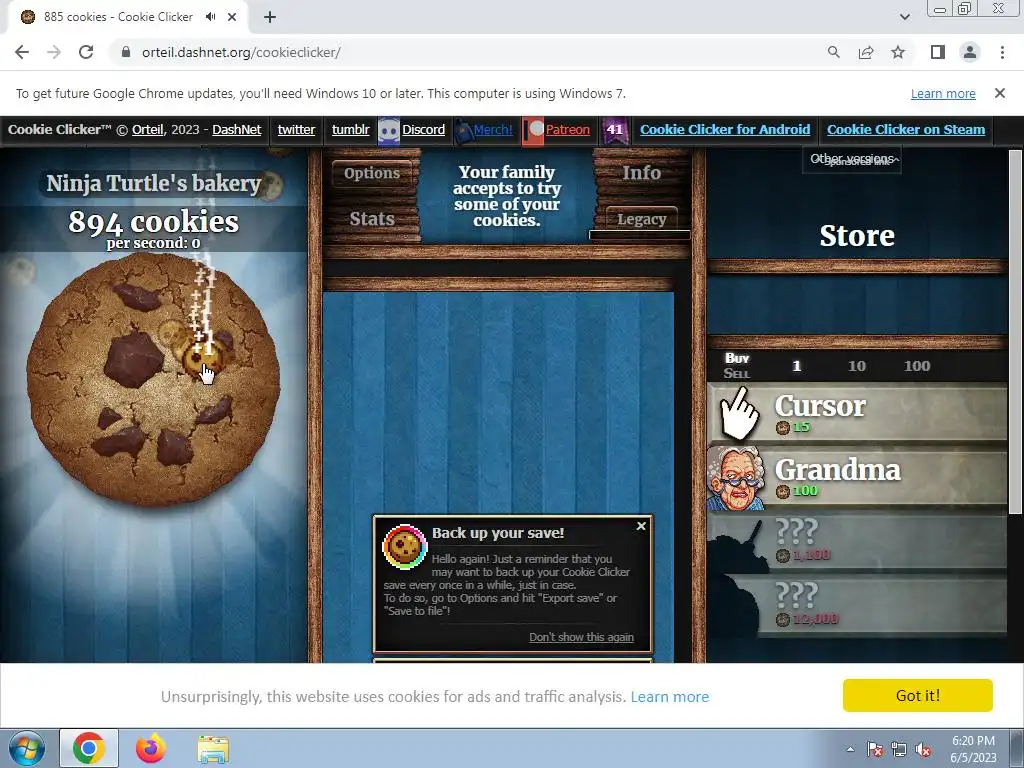1024x768 pixels.
Task: Open File Explorer from the taskbar
Action: (214, 749)
